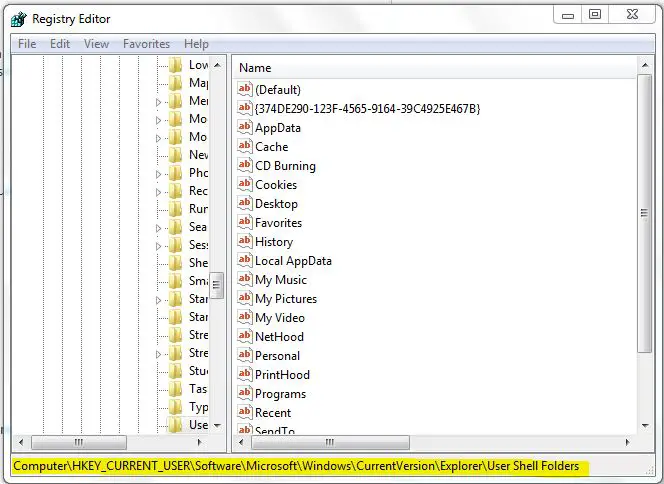This screenshot has height=484, width=664.
Task: Click the tree pane's scroll-left arrow
Action: pos(21,443)
